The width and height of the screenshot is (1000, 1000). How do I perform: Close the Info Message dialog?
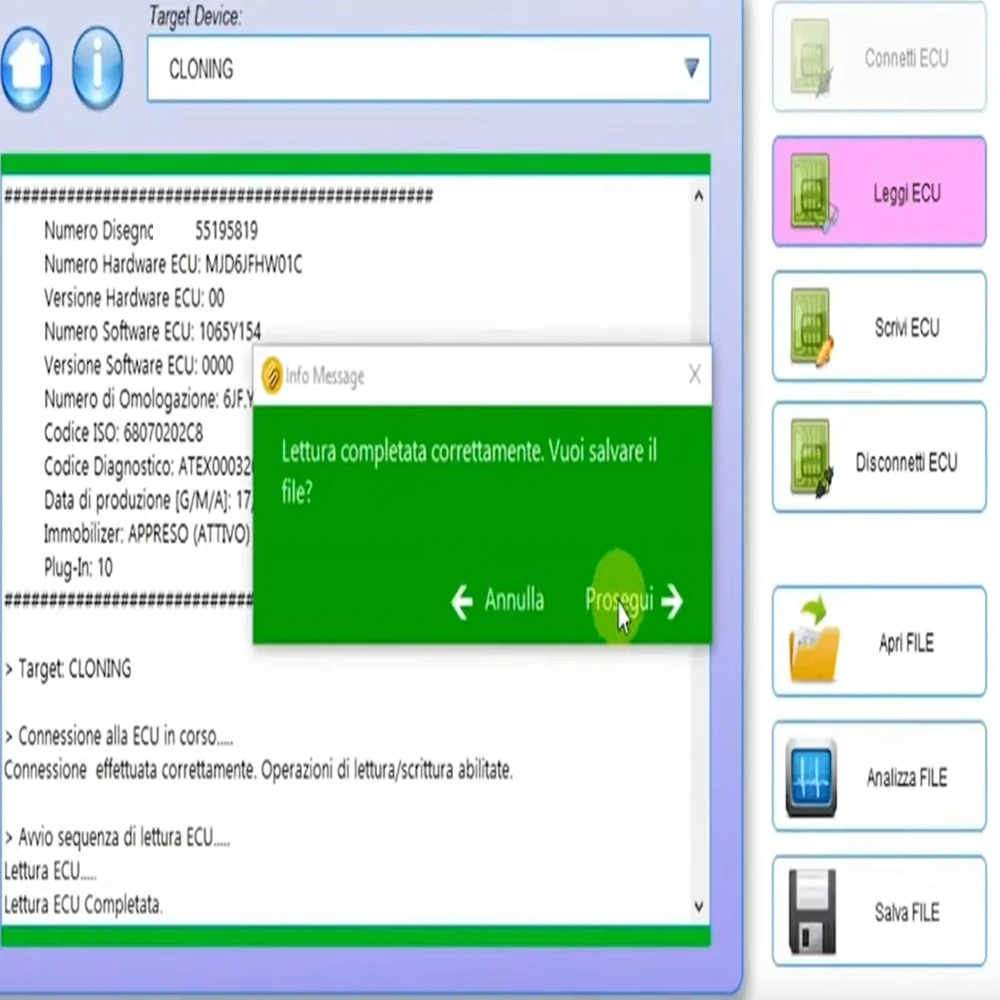pyautogui.click(x=695, y=374)
